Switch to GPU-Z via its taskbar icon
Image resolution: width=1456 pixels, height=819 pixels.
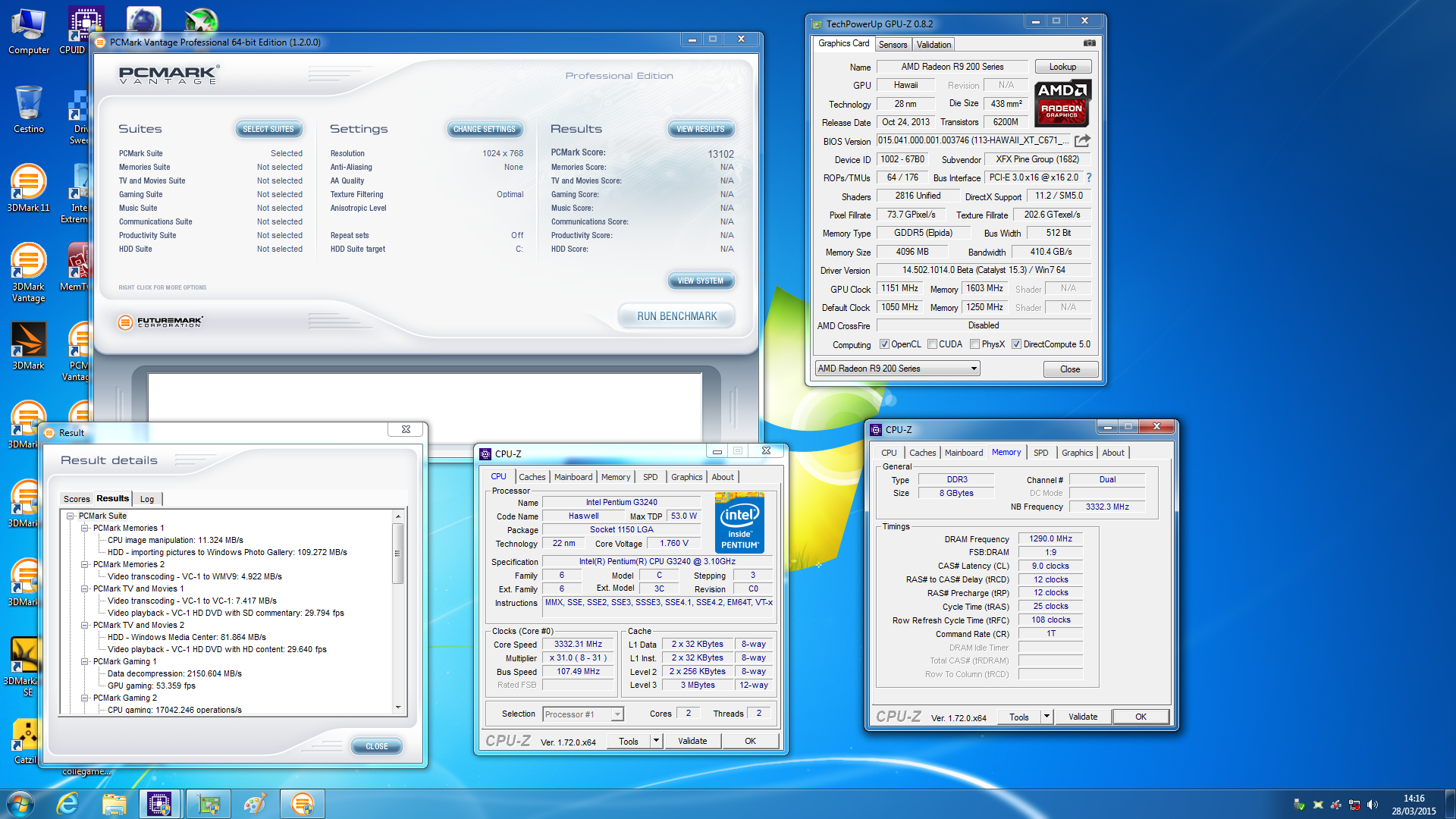209,804
